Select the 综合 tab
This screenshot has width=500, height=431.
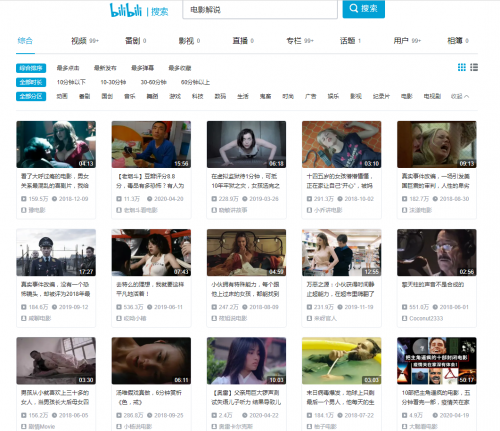[x=25, y=41]
